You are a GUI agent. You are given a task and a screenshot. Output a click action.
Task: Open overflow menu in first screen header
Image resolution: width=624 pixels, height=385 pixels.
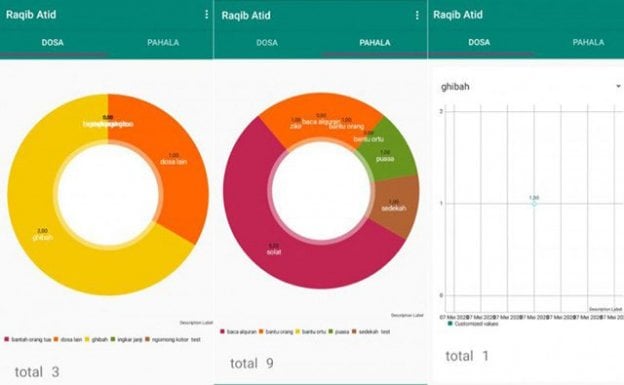pos(207,14)
